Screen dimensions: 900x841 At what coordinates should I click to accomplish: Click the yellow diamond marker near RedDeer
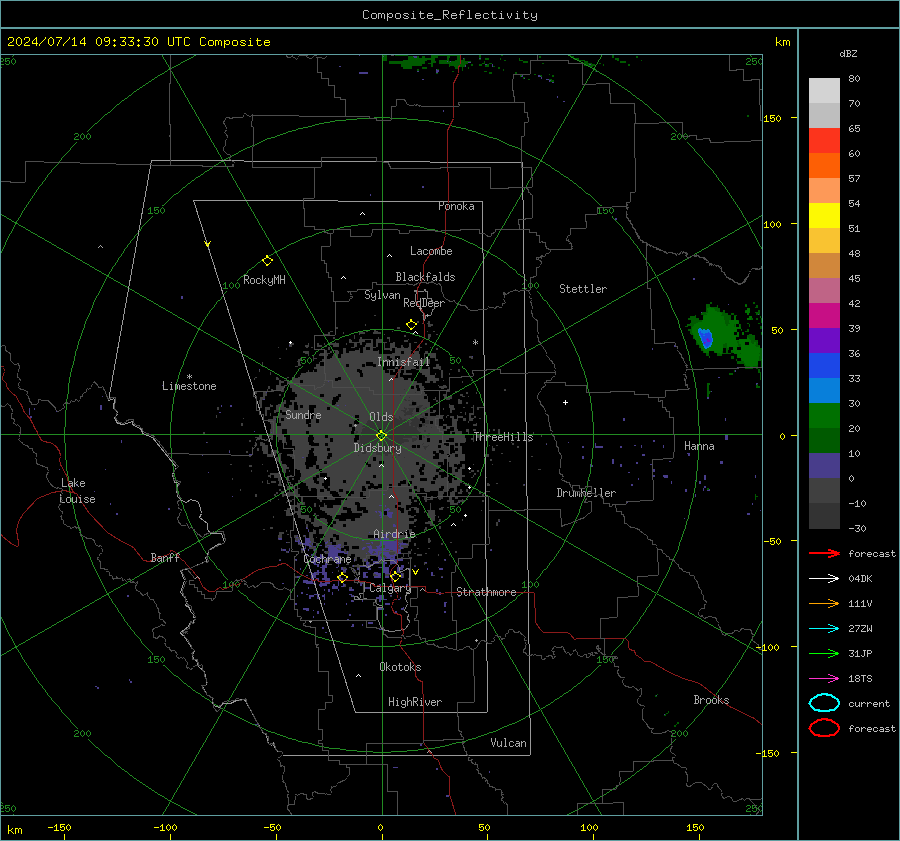[411, 325]
